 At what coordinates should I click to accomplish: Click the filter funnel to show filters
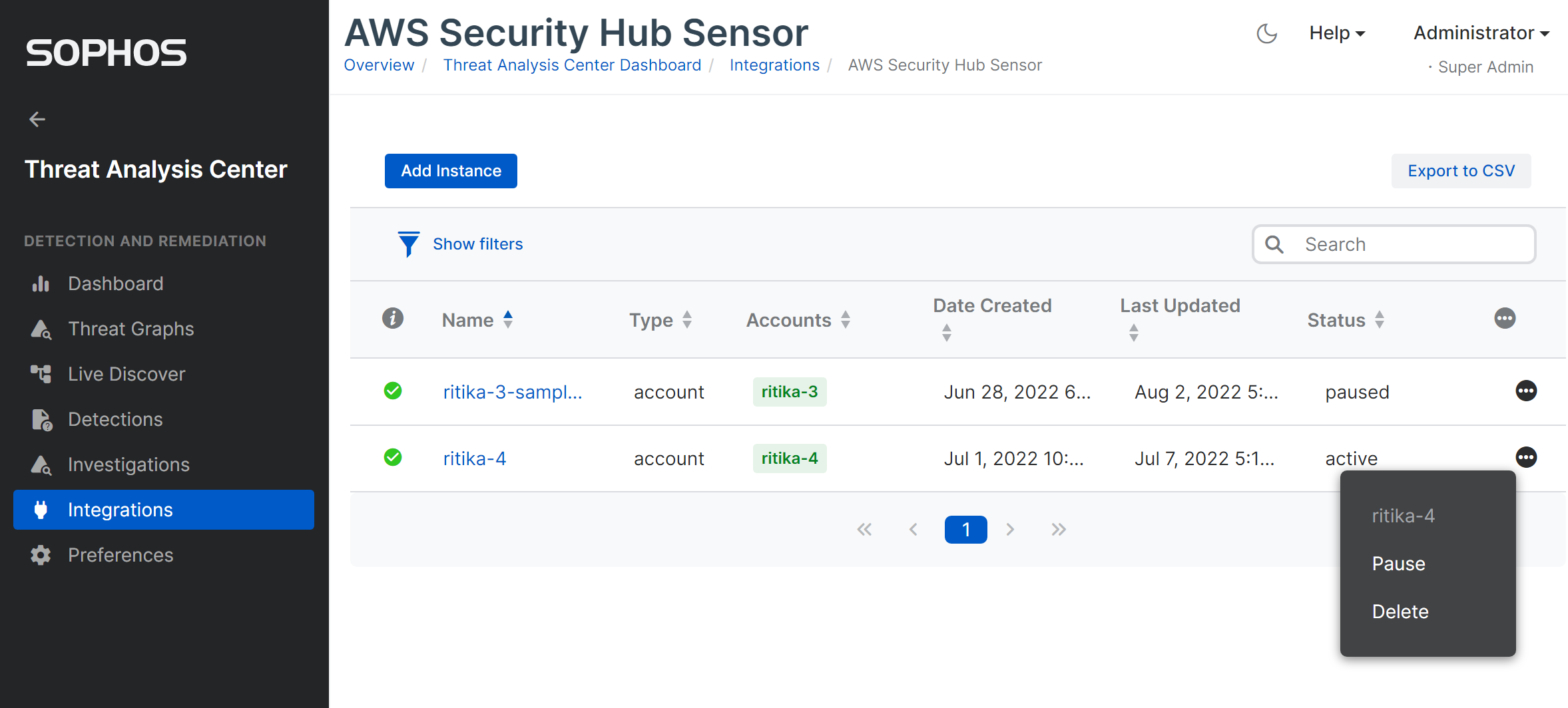(x=408, y=244)
